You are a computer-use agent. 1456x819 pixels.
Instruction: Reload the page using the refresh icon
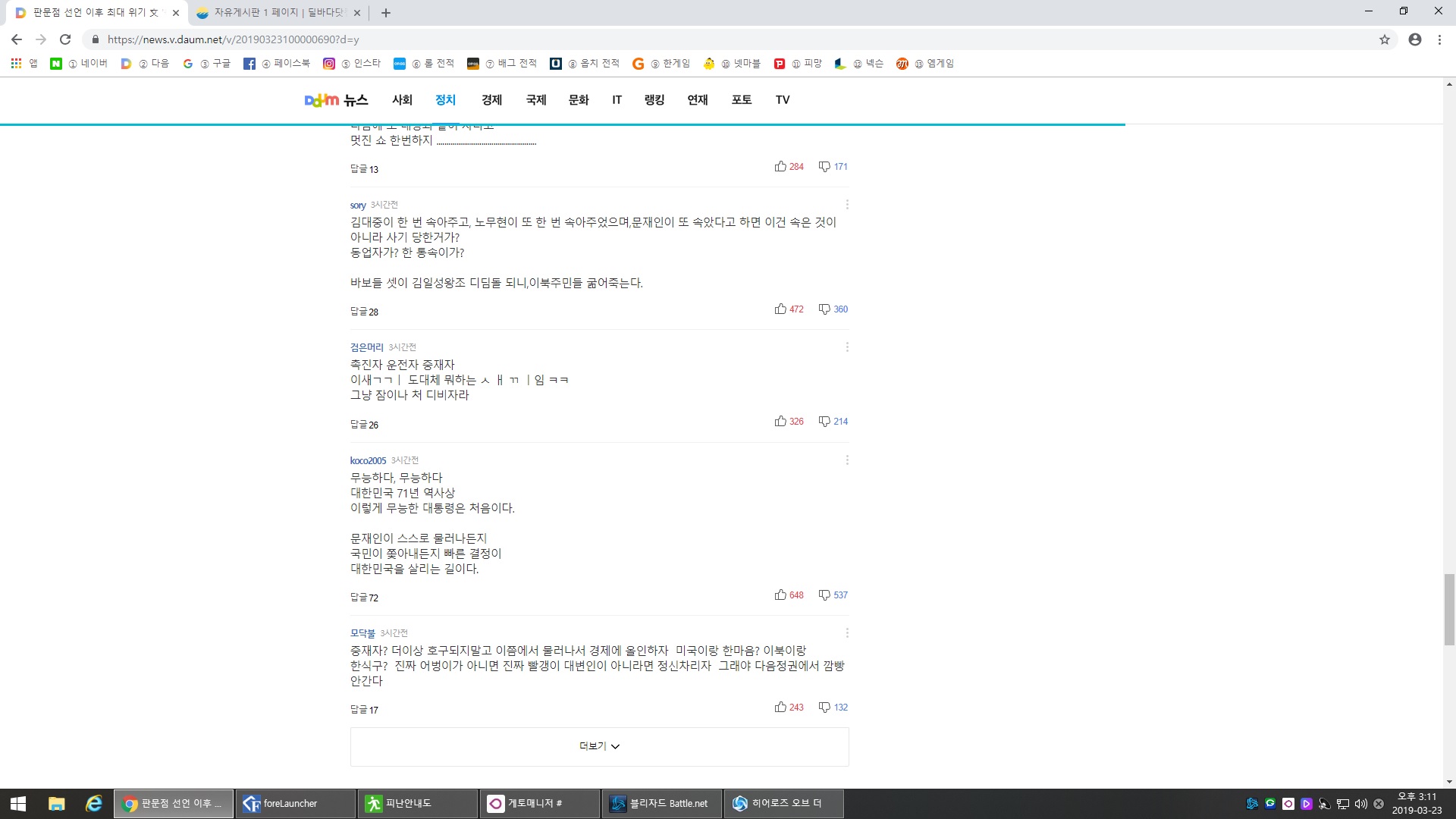[65, 39]
